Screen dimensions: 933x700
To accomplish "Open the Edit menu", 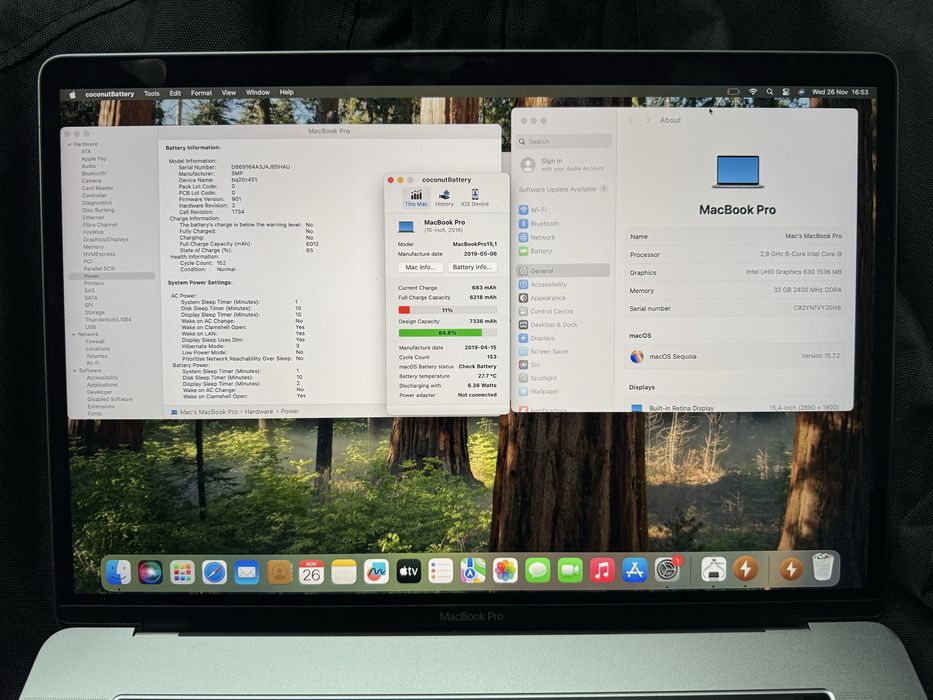I will click(175, 93).
